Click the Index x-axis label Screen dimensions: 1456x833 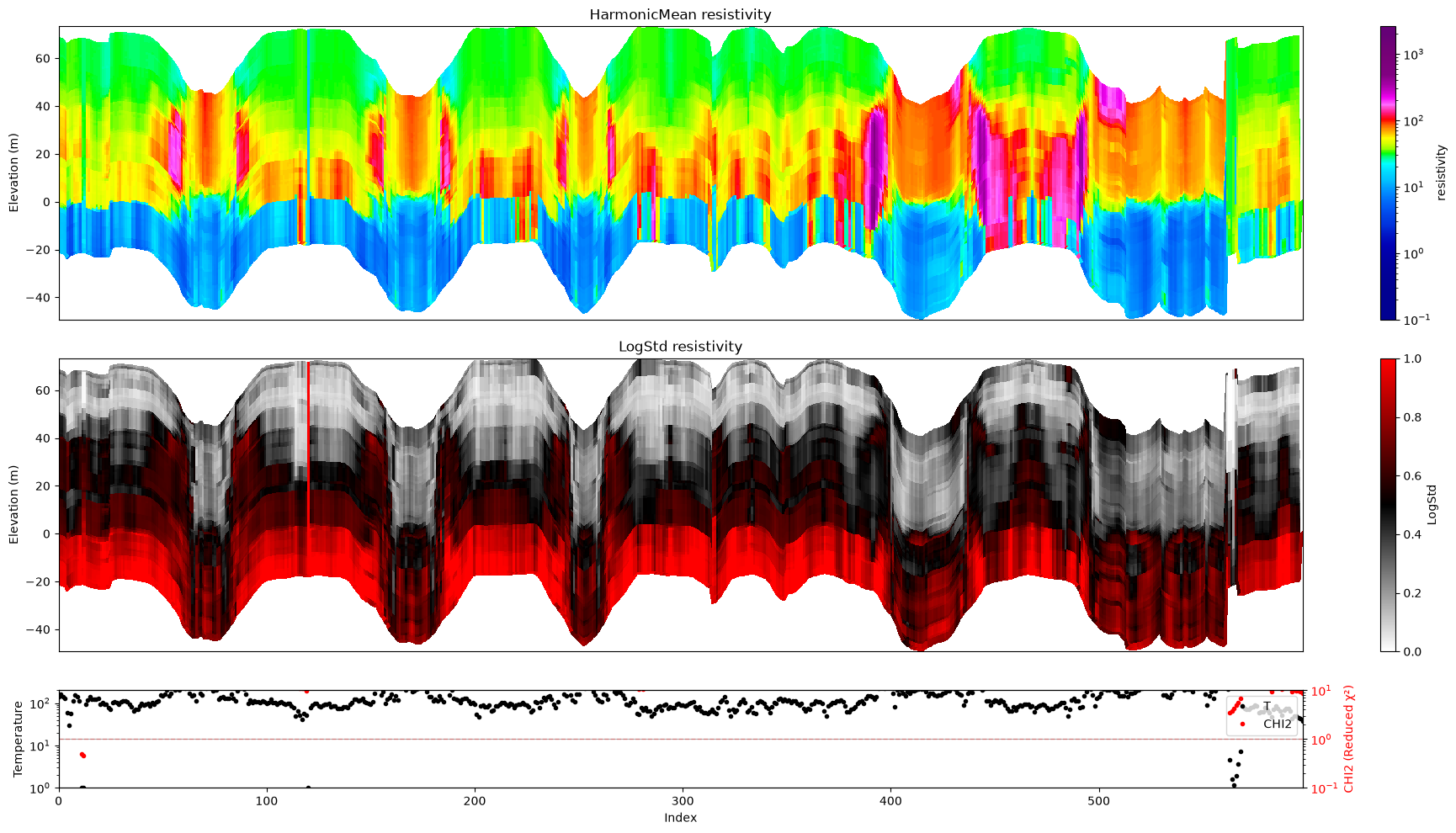[680, 818]
